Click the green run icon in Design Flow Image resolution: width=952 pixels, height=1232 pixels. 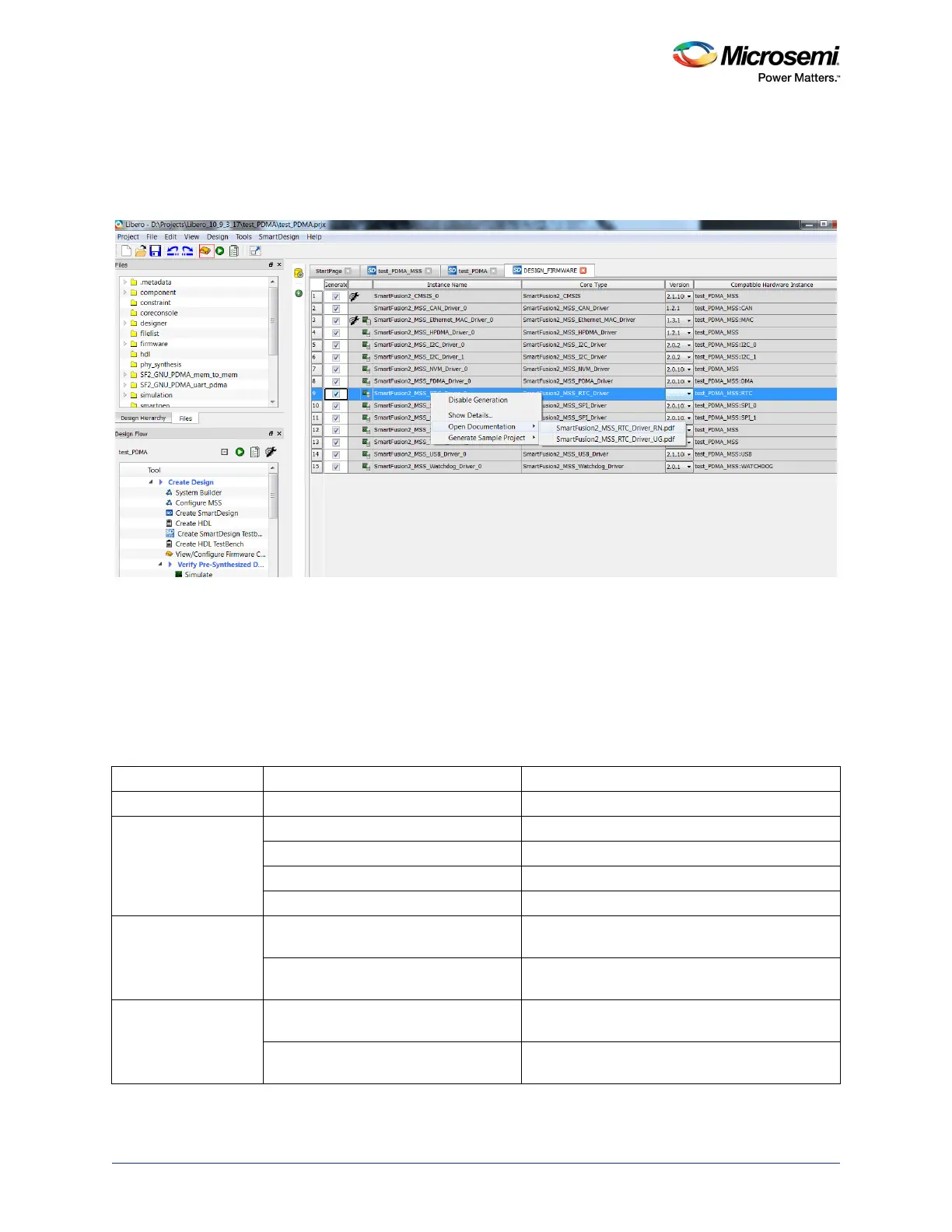tap(240, 452)
